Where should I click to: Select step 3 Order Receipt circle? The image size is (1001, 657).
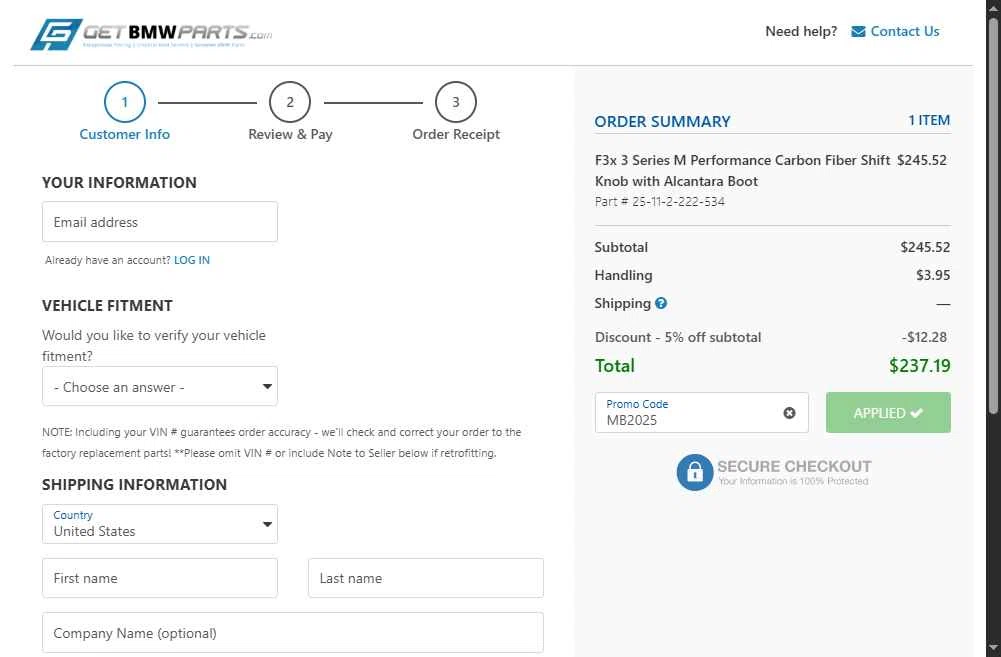point(456,102)
